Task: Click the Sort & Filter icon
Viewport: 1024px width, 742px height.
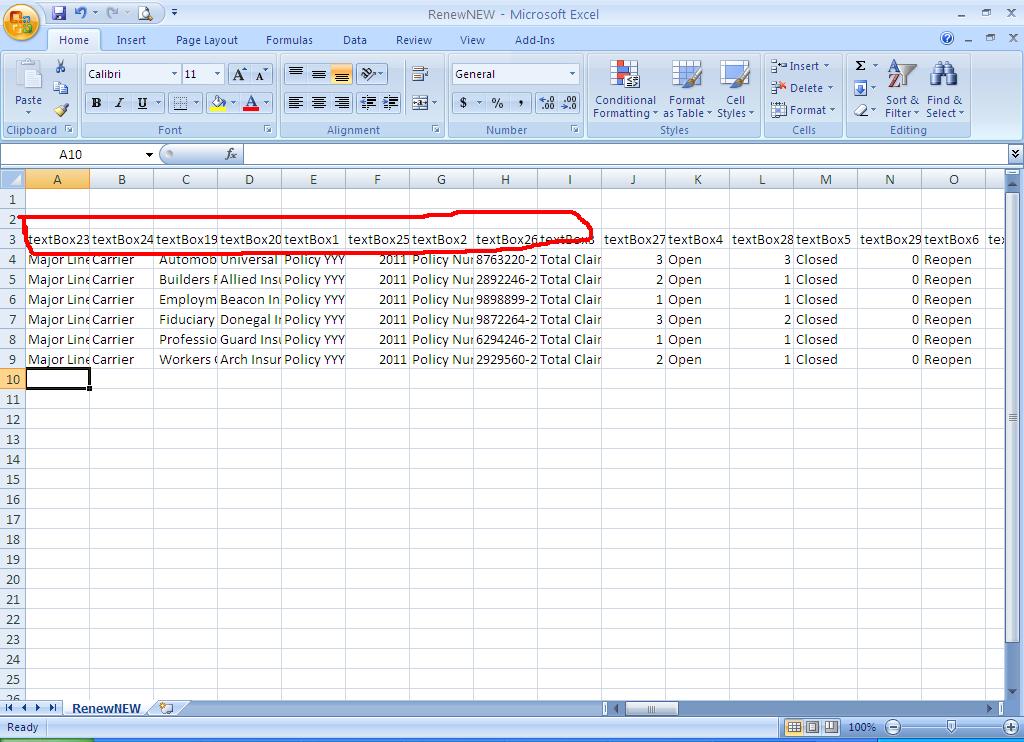Action: click(902, 90)
